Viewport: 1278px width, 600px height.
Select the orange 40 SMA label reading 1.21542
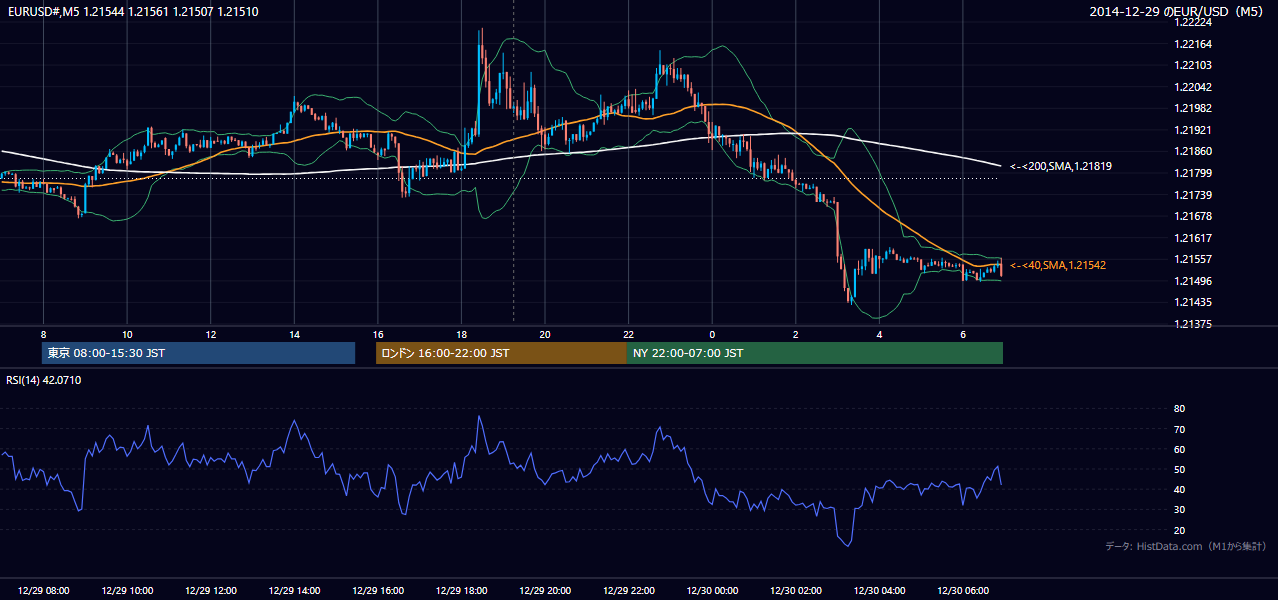tap(1057, 265)
